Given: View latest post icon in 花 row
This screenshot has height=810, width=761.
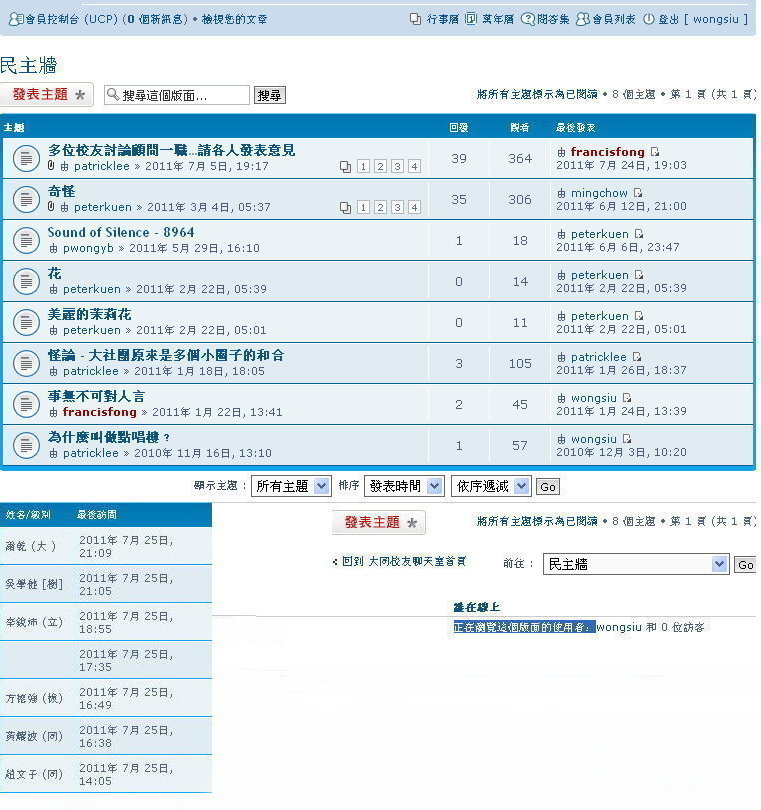Looking at the screenshot, I should tap(639, 275).
